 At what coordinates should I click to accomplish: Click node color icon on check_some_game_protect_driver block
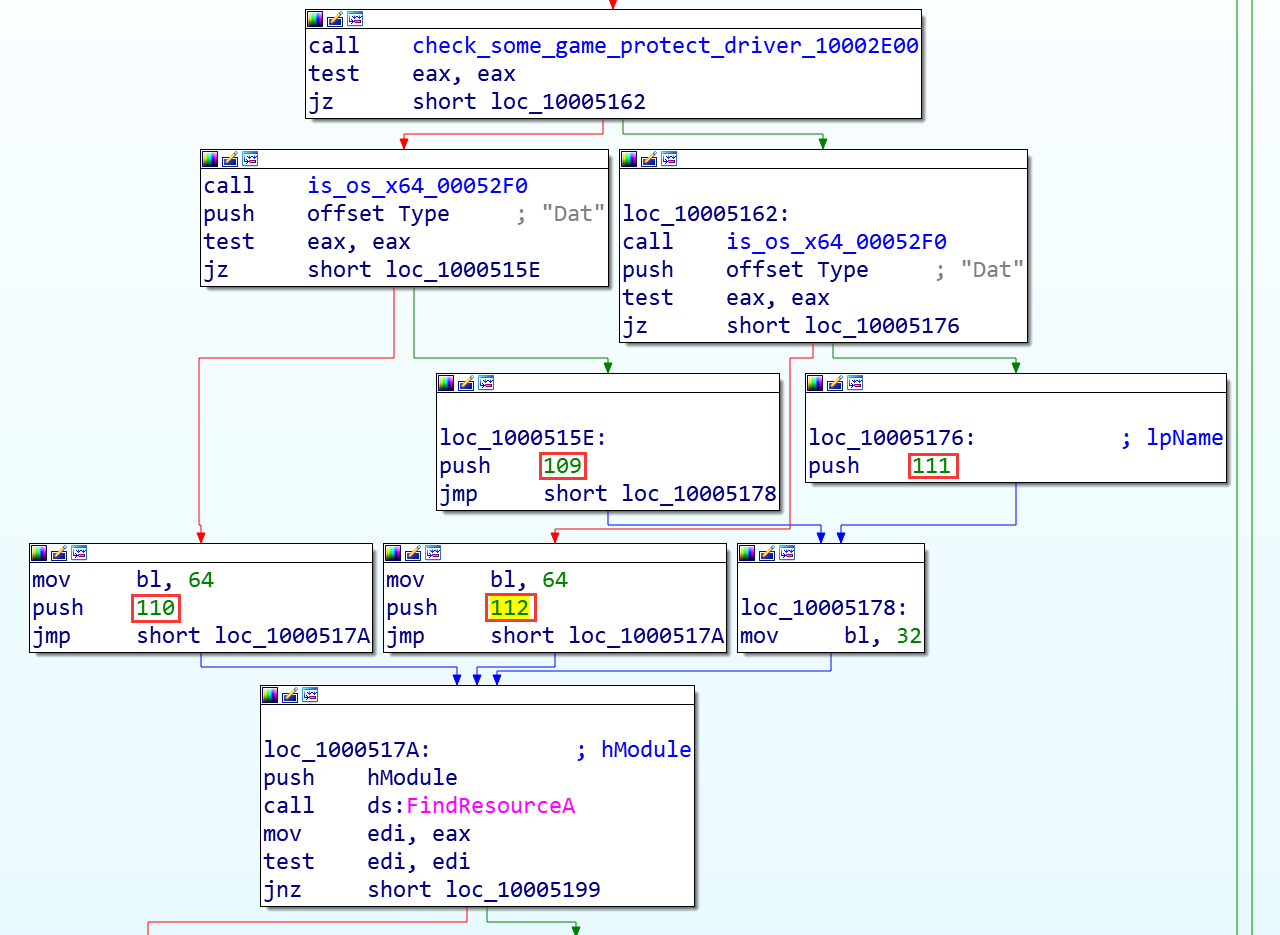315,19
